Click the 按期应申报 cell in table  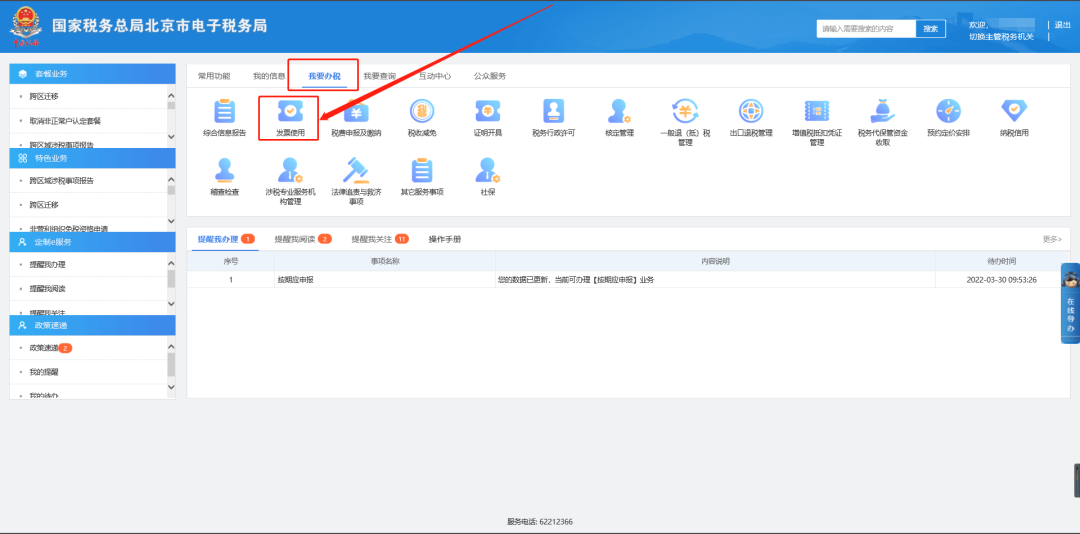385,280
